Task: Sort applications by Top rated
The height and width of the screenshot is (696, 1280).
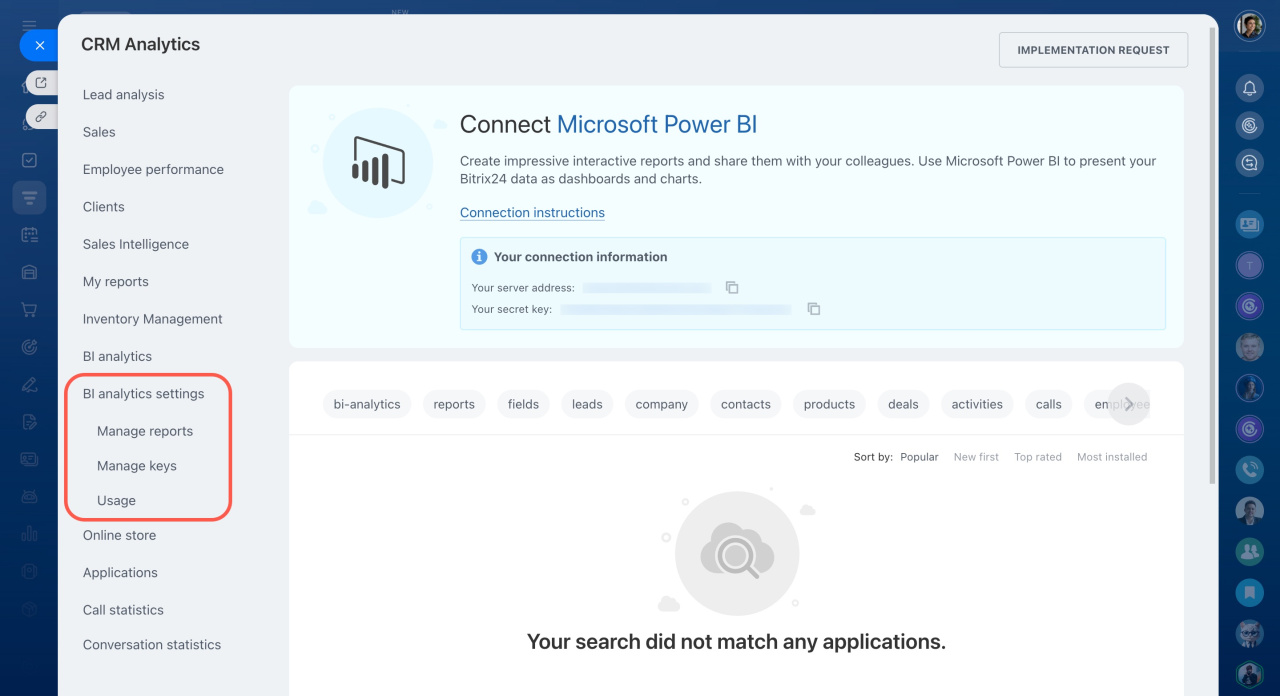Action: [x=1037, y=457]
